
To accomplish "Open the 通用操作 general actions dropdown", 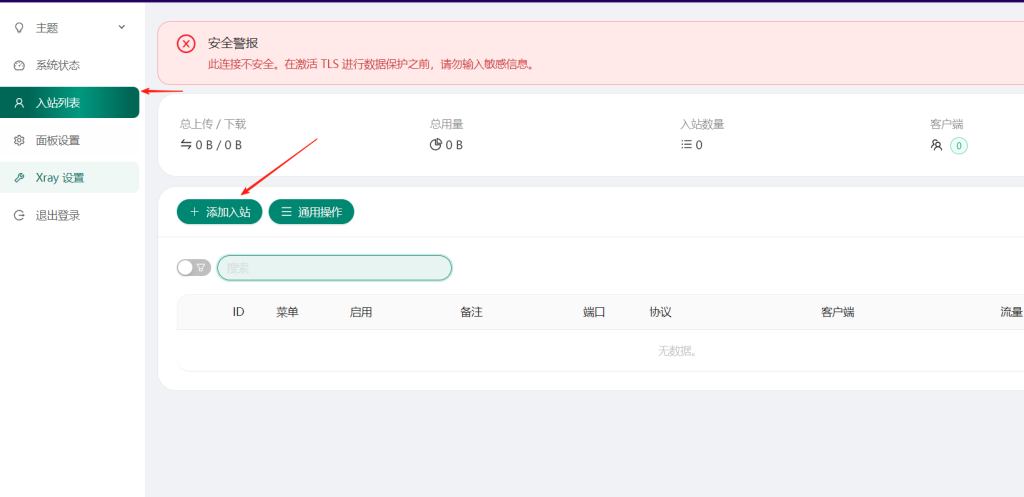I will point(311,212).
